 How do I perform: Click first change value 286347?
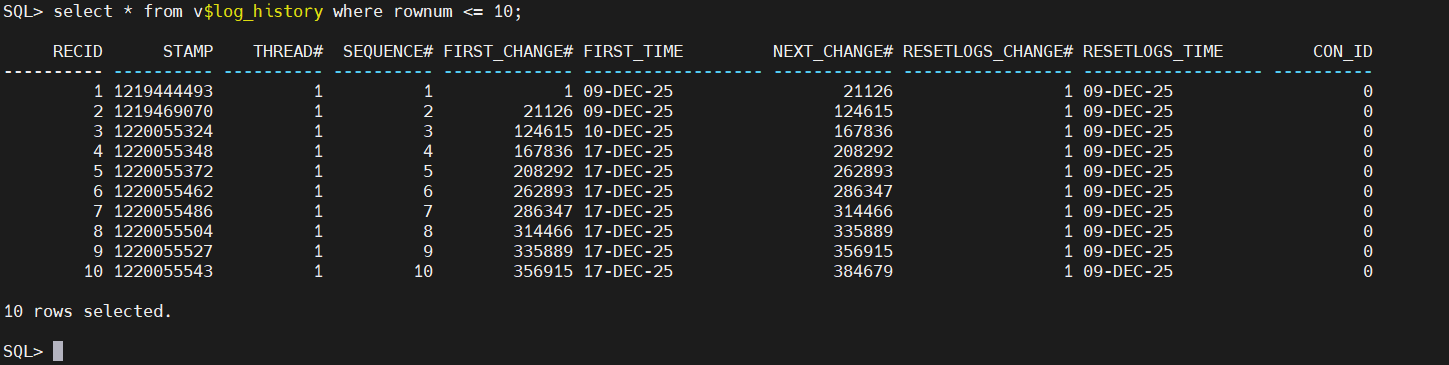click(x=543, y=211)
